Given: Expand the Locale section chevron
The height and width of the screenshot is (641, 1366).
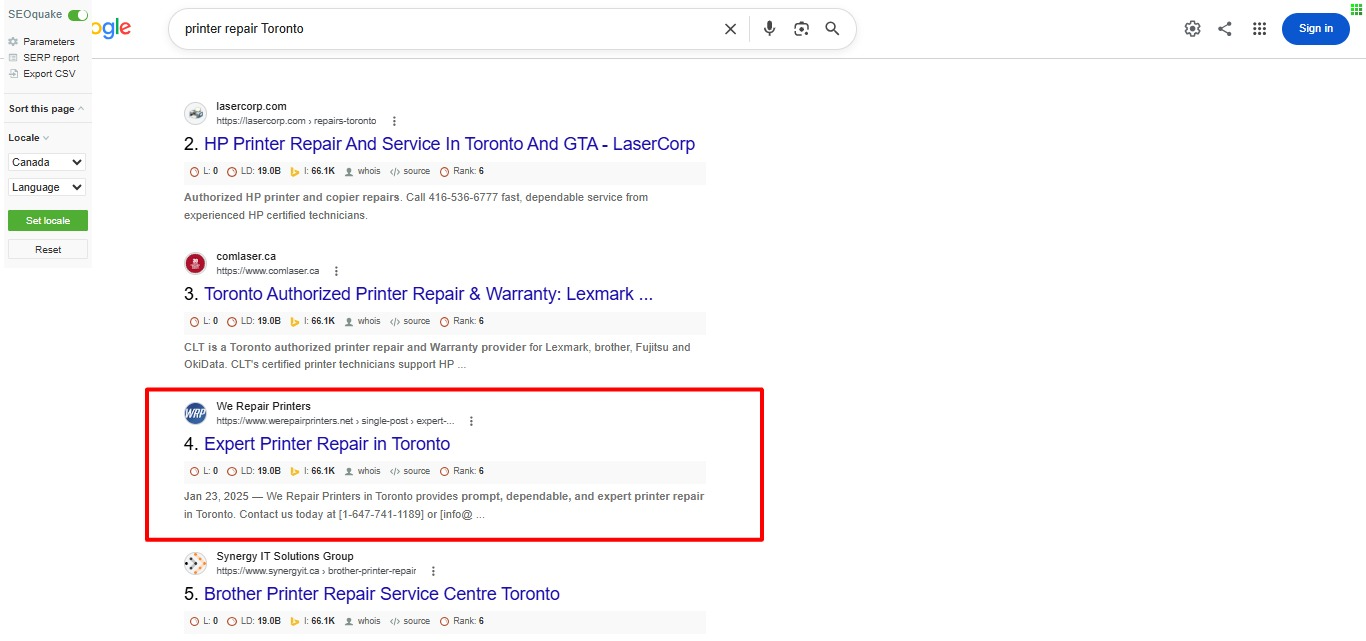Looking at the screenshot, I should pyautogui.click(x=46, y=138).
